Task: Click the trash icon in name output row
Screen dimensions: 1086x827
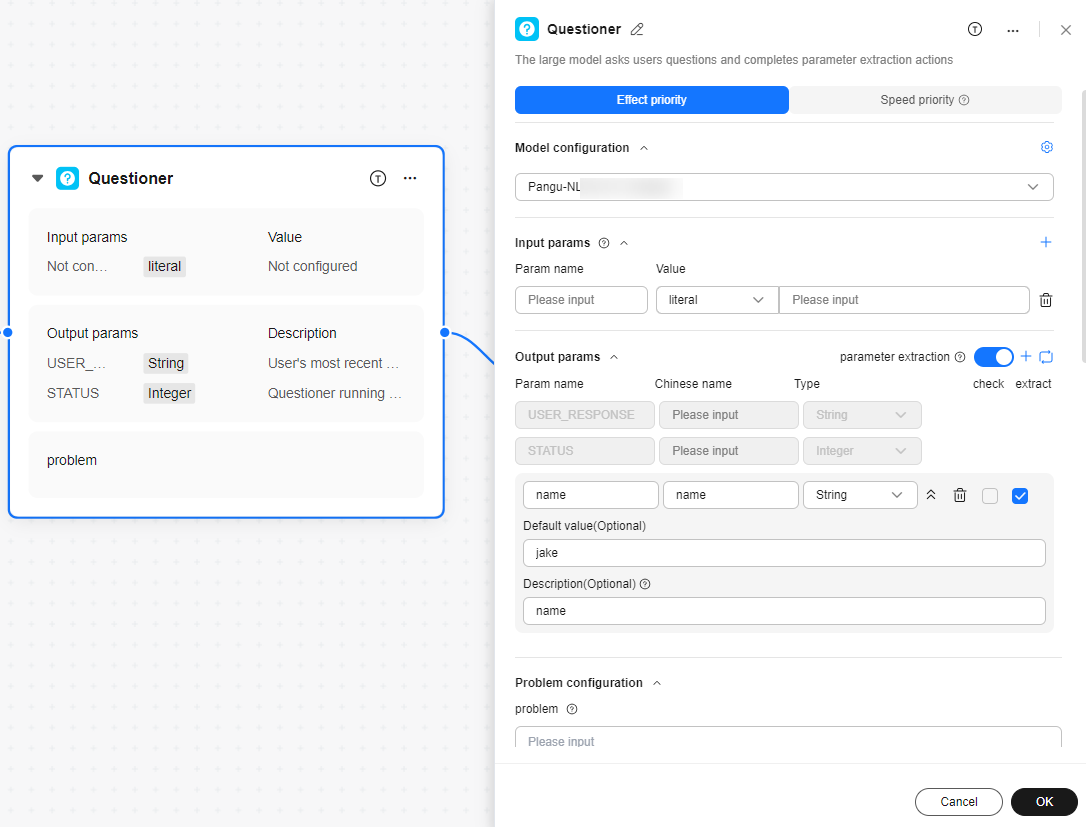Action: click(959, 495)
